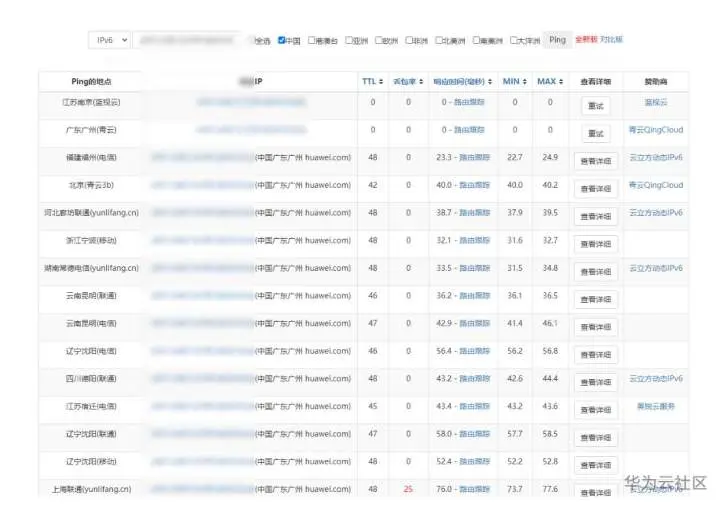View details for the 河北廊坊联通 row
720x509 pixels.
coord(596,217)
